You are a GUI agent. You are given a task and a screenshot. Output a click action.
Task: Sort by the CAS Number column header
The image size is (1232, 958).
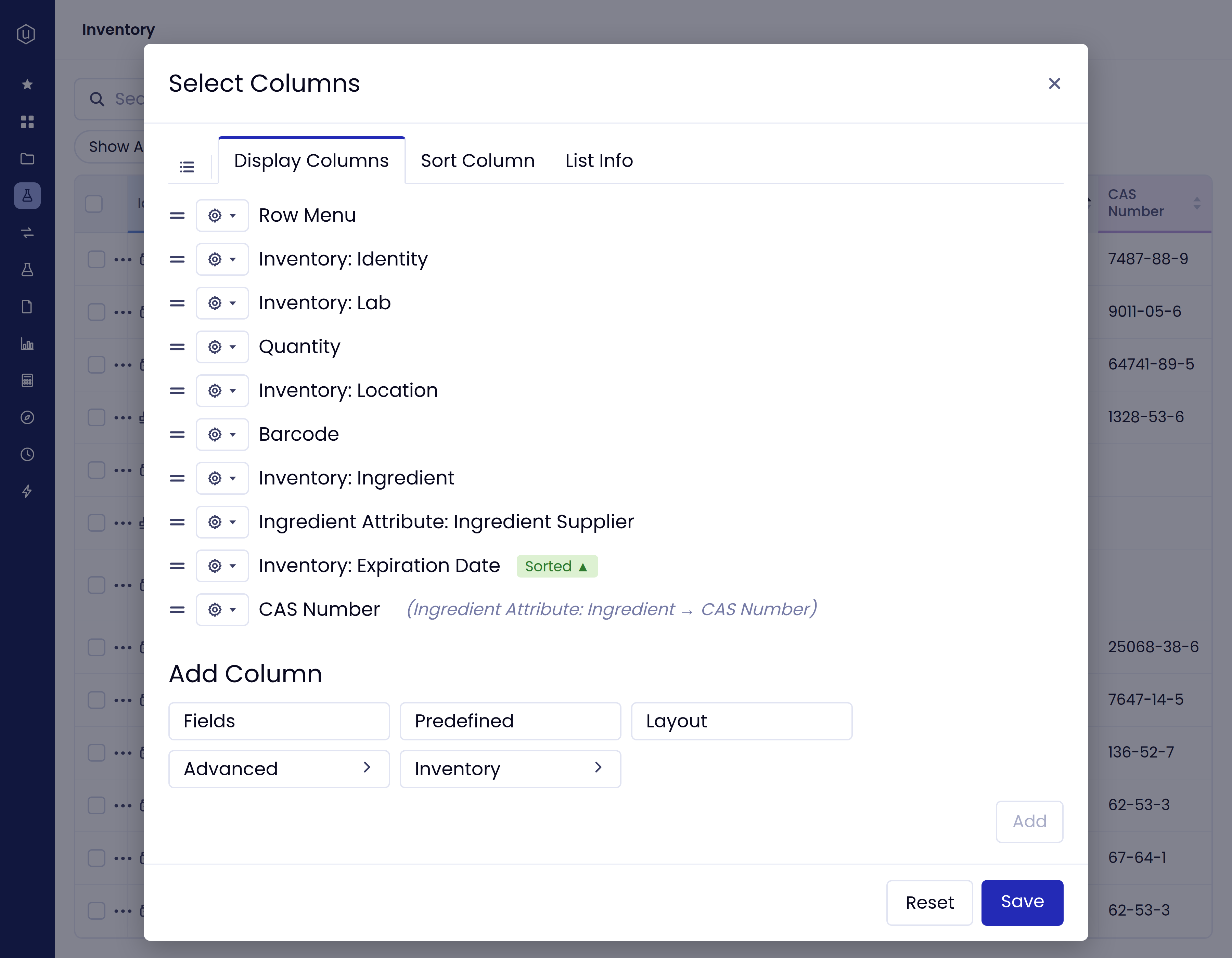pyautogui.click(x=1154, y=203)
